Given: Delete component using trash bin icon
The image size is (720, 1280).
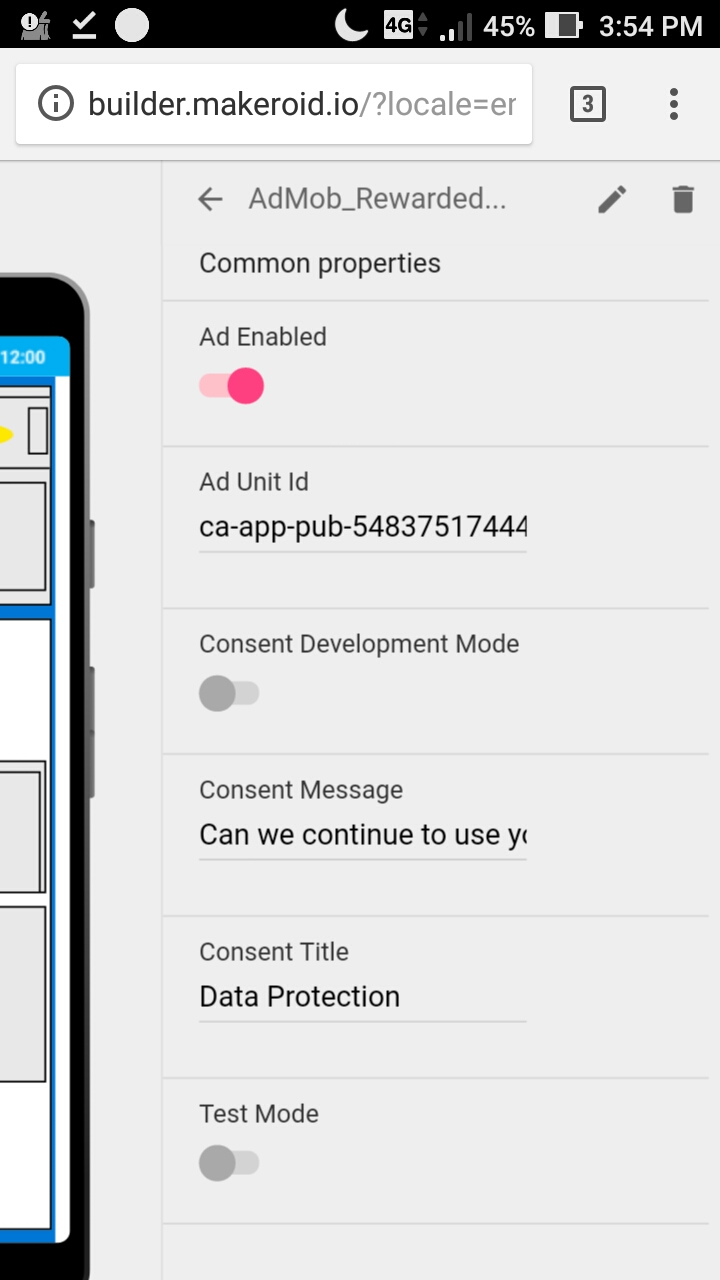Looking at the screenshot, I should [683, 199].
